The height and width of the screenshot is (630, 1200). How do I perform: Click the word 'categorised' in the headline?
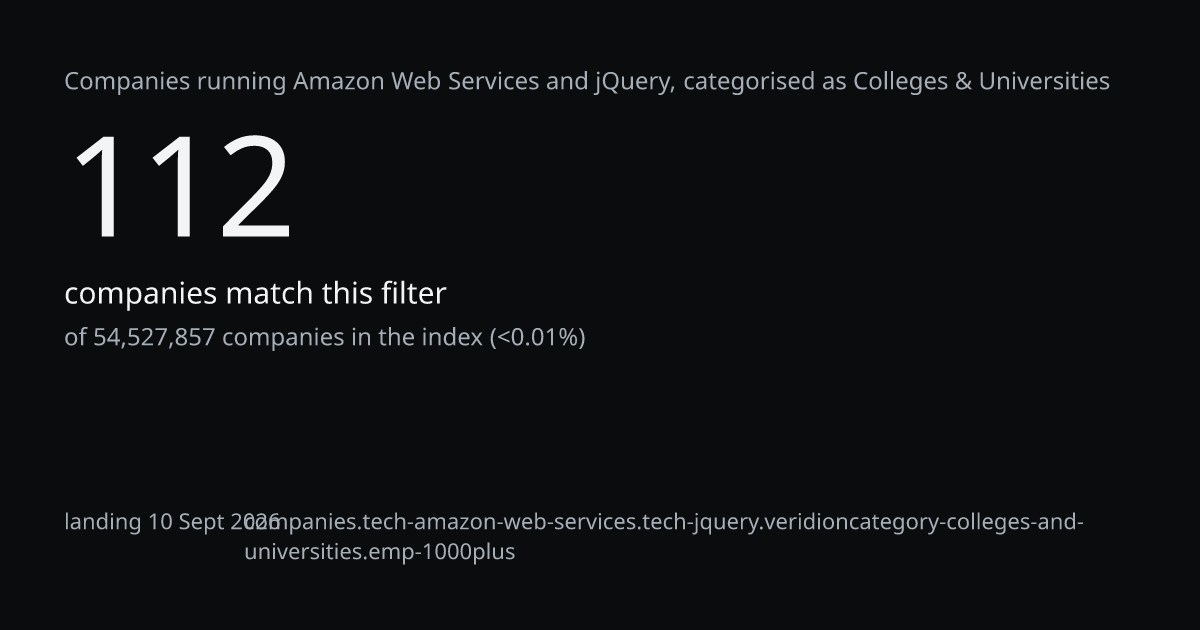click(749, 82)
